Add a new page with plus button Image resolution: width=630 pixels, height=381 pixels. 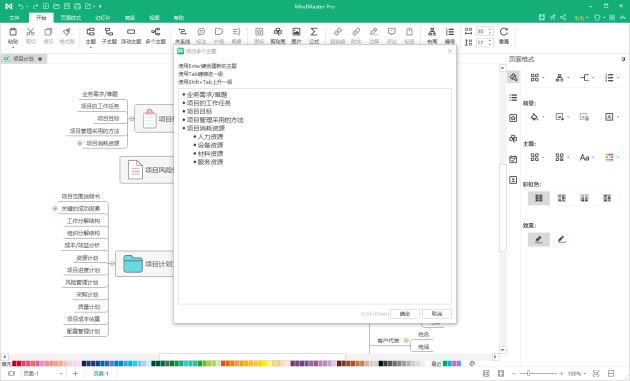[x=75, y=373]
